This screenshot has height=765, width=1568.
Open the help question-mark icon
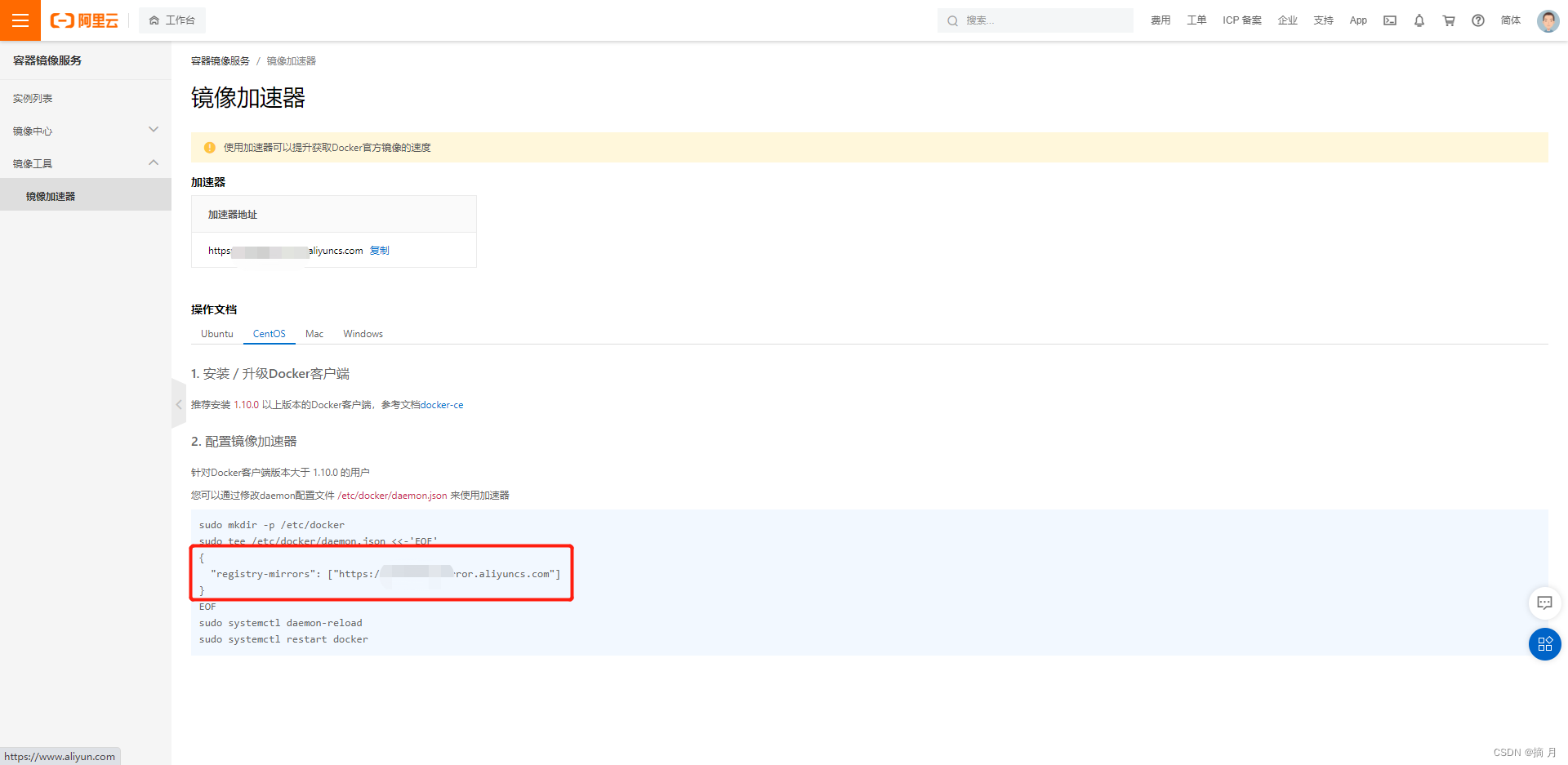point(1478,20)
